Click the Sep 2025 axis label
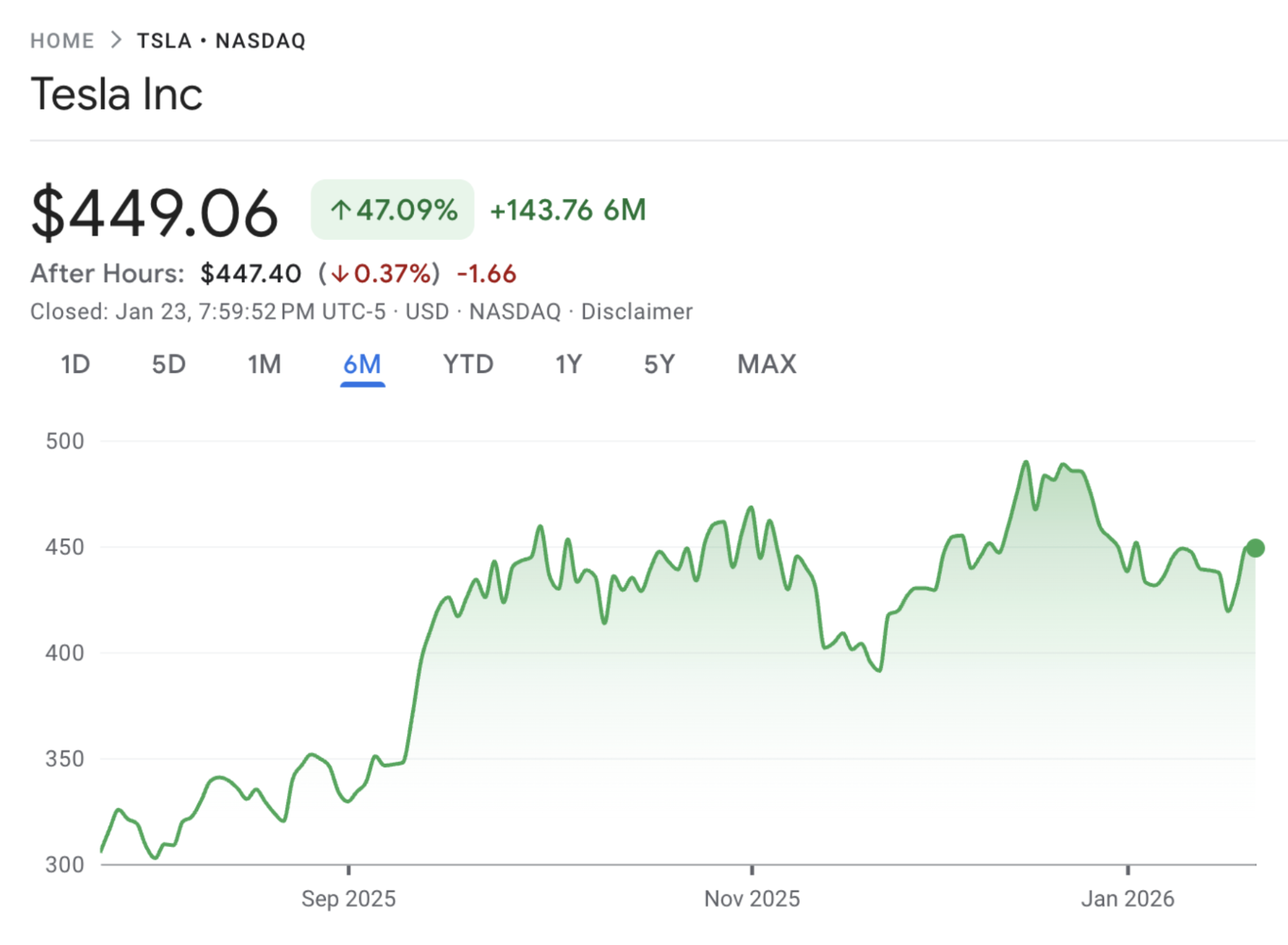This screenshot has width=1288, height=945. [348, 898]
